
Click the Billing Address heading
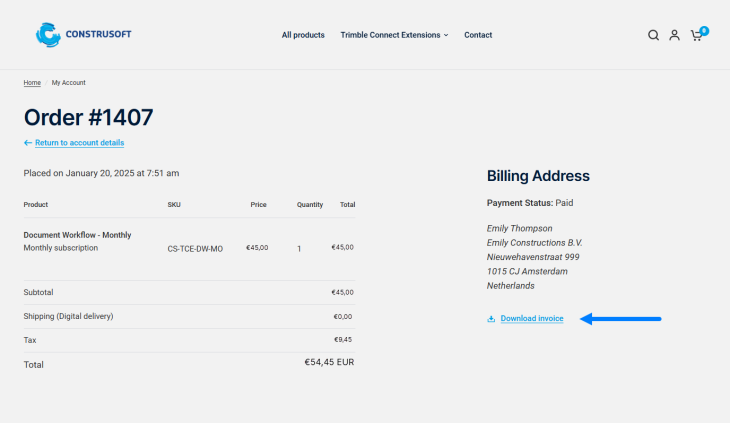coord(538,176)
